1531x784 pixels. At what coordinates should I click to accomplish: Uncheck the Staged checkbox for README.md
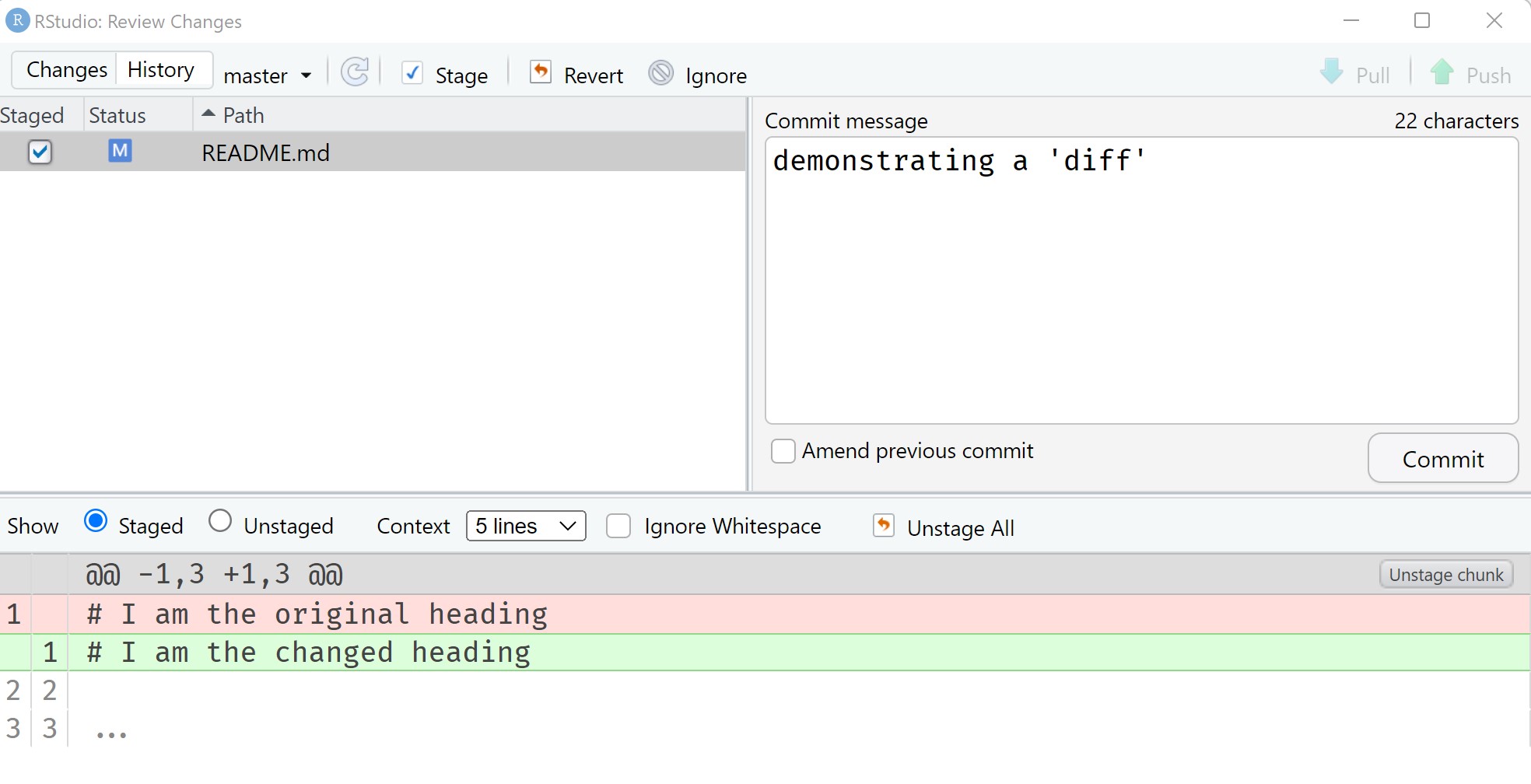coord(40,152)
